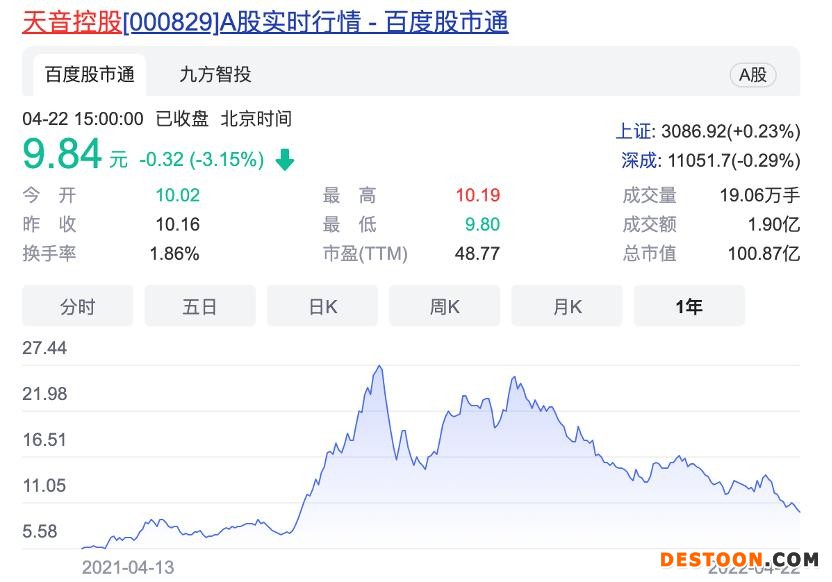Open the [000829]A股实时行情 百度股市通 link

315,22
